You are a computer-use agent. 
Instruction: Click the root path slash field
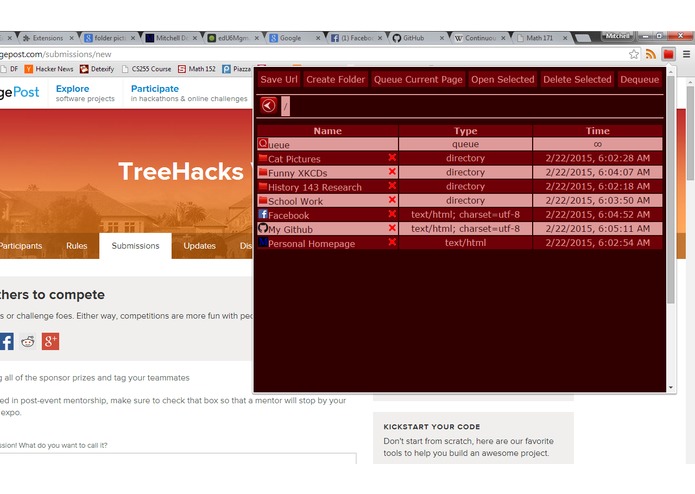click(285, 106)
